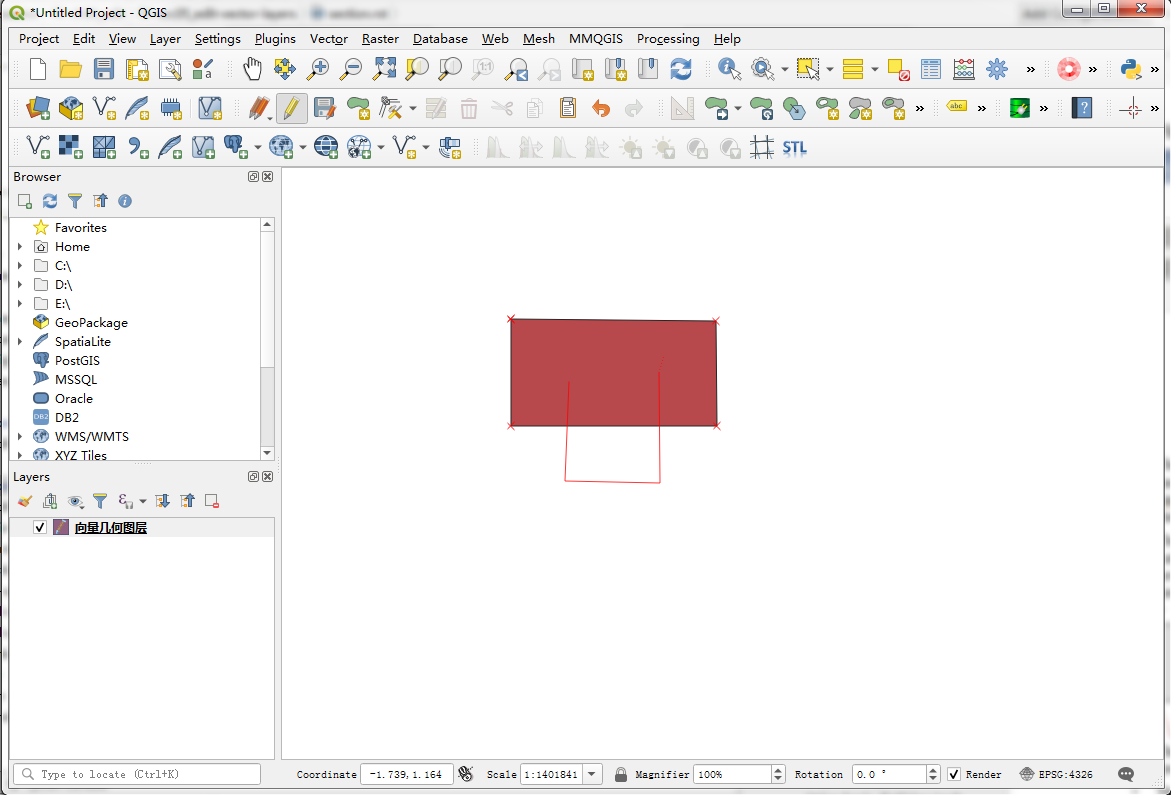Increase Rotation with up stepper arrow
This screenshot has height=795, width=1171.
pos(933,770)
